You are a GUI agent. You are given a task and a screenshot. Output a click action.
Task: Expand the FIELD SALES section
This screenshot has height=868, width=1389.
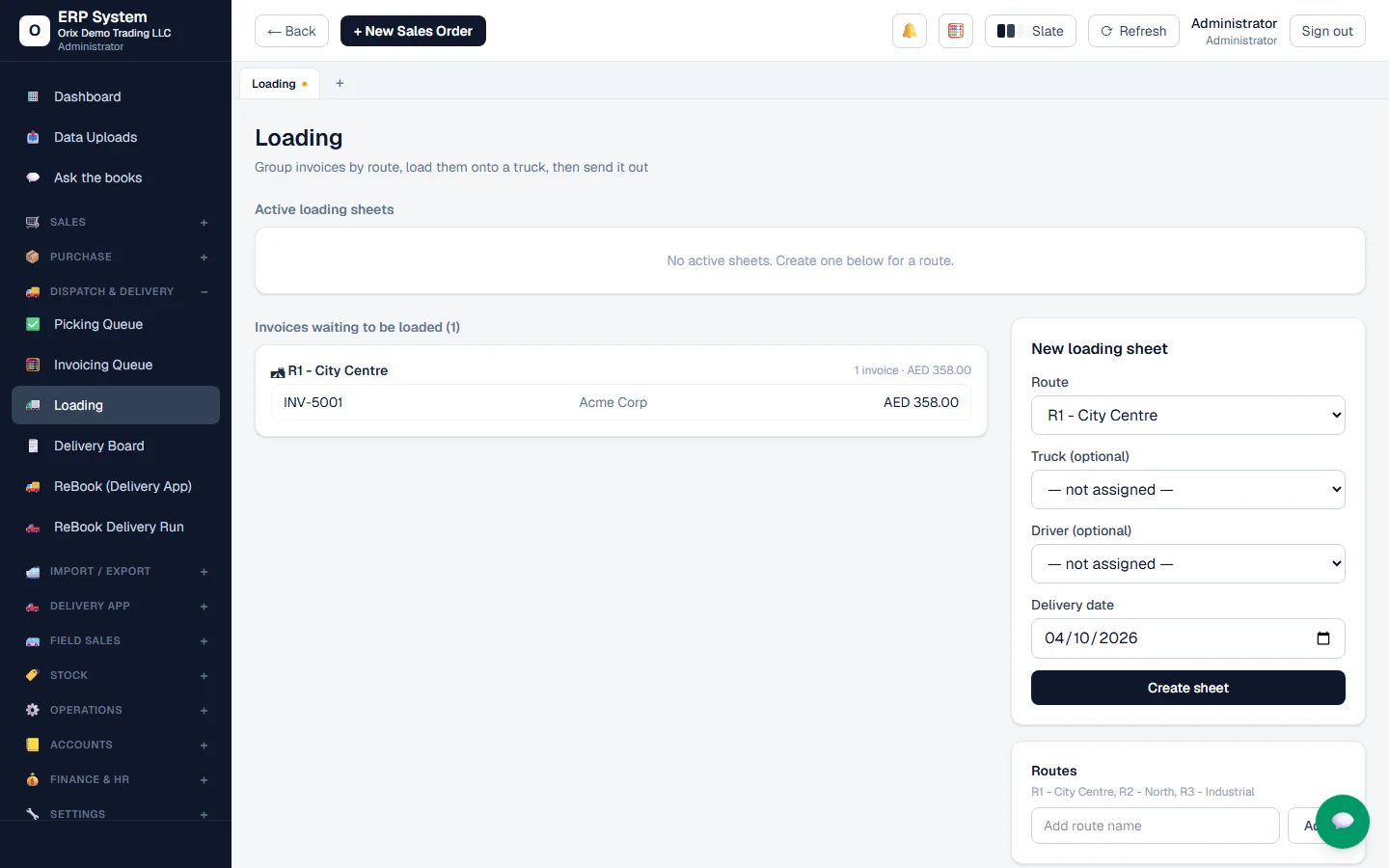click(116, 640)
